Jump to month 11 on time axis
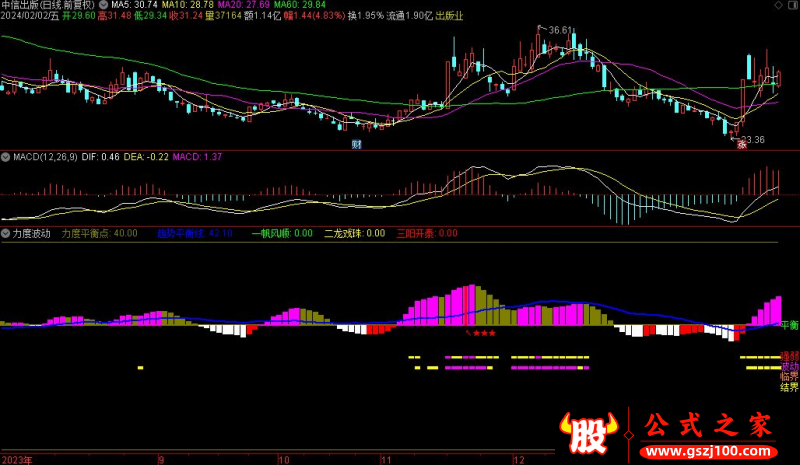The image size is (800, 465). click(x=386, y=460)
